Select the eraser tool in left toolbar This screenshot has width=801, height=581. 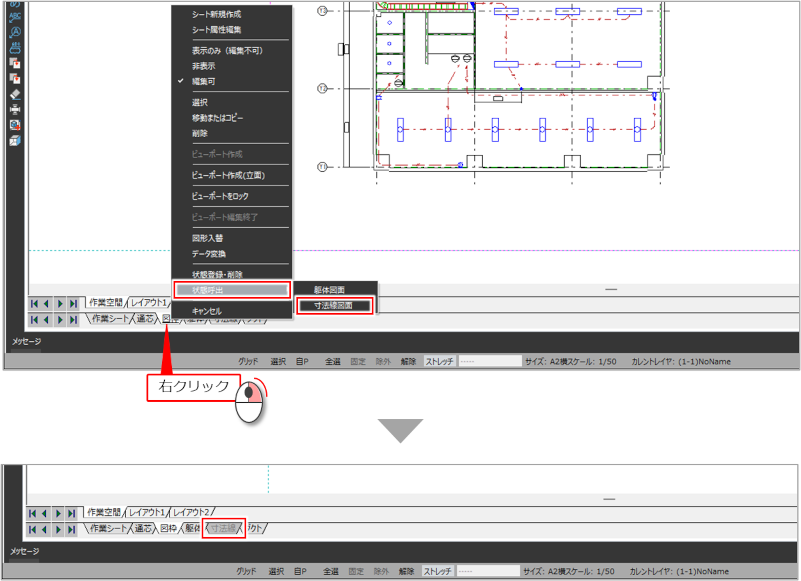click(x=15, y=93)
